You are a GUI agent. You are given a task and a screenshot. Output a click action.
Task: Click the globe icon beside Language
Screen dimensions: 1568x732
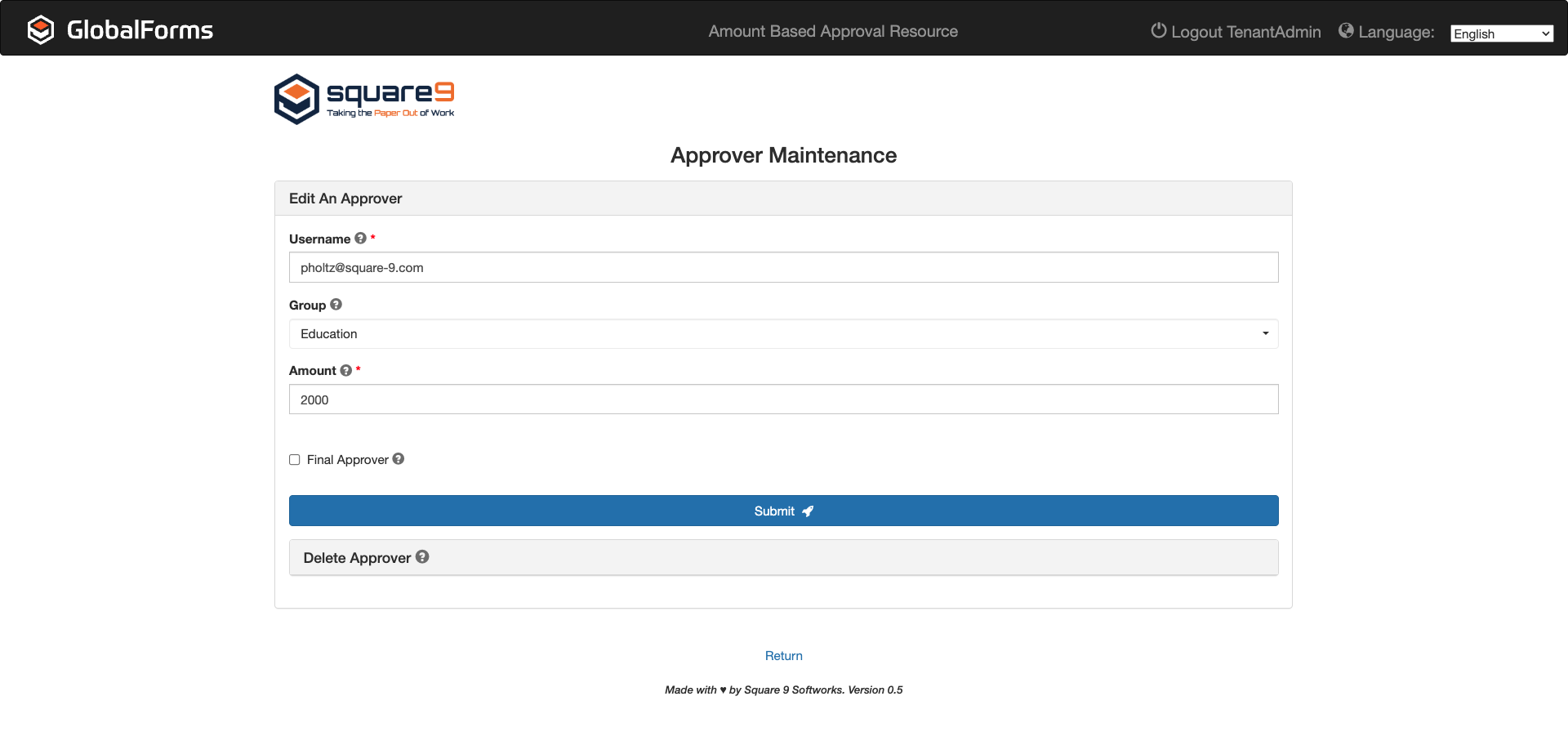tap(1346, 31)
